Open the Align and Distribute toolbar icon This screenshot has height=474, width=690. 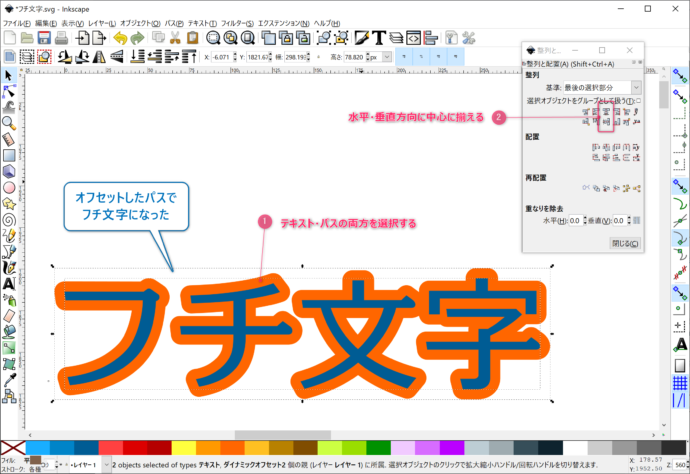click(x=430, y=38)
